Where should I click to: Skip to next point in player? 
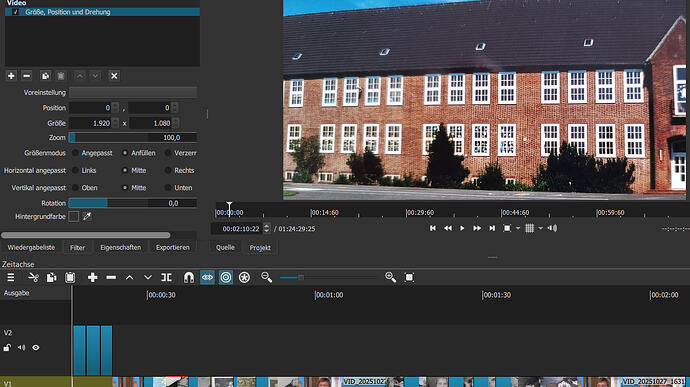pyautogui.click(x=492, y=228)
